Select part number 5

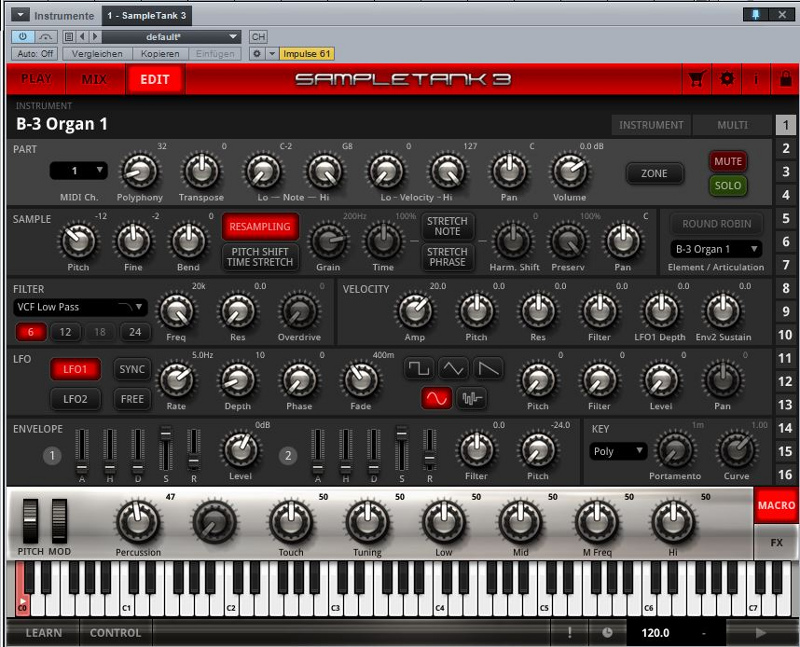[786, 218]
